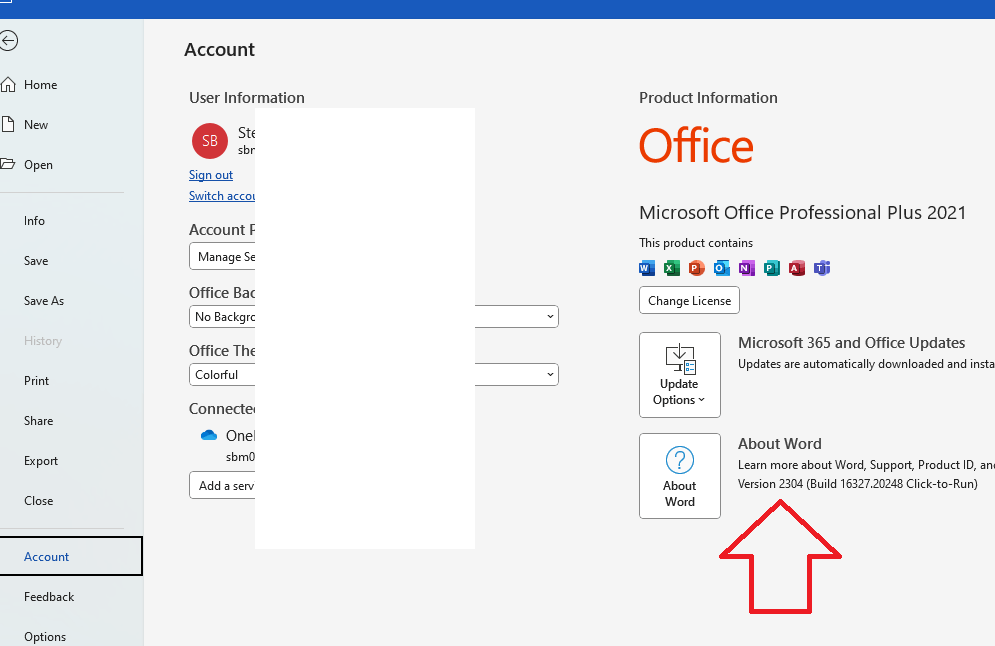Select the Account tab
The image size is (995, 646).
70,557
